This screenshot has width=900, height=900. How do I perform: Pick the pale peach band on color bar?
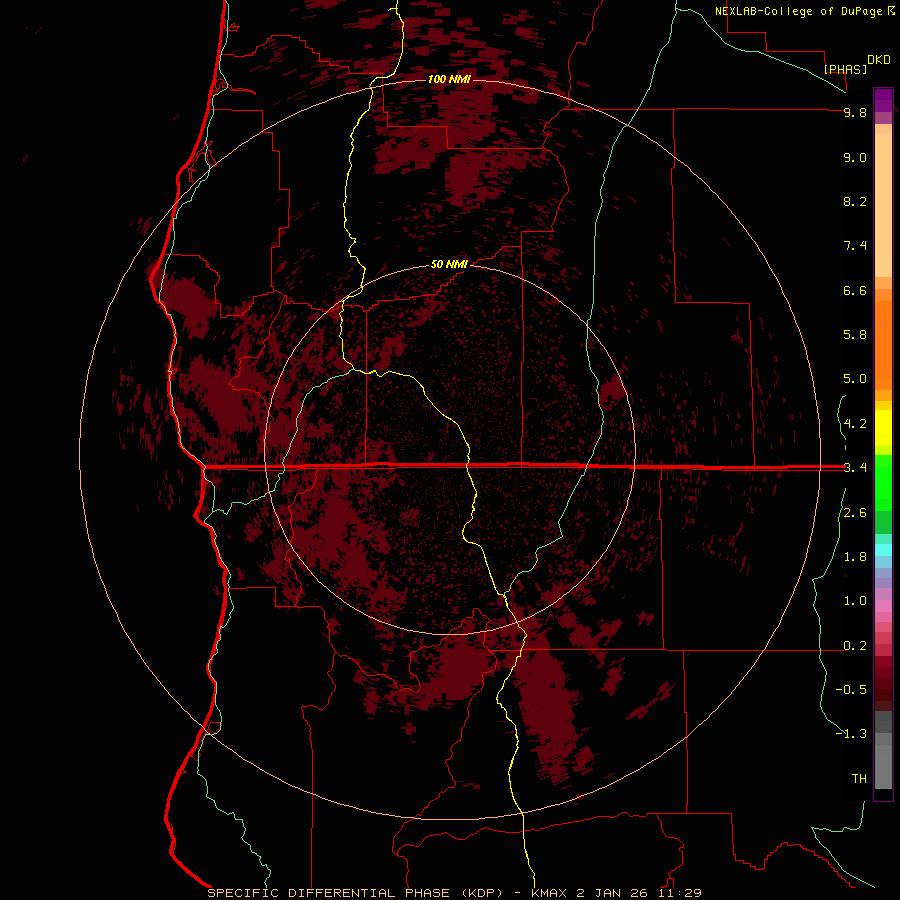click(883, 205)
